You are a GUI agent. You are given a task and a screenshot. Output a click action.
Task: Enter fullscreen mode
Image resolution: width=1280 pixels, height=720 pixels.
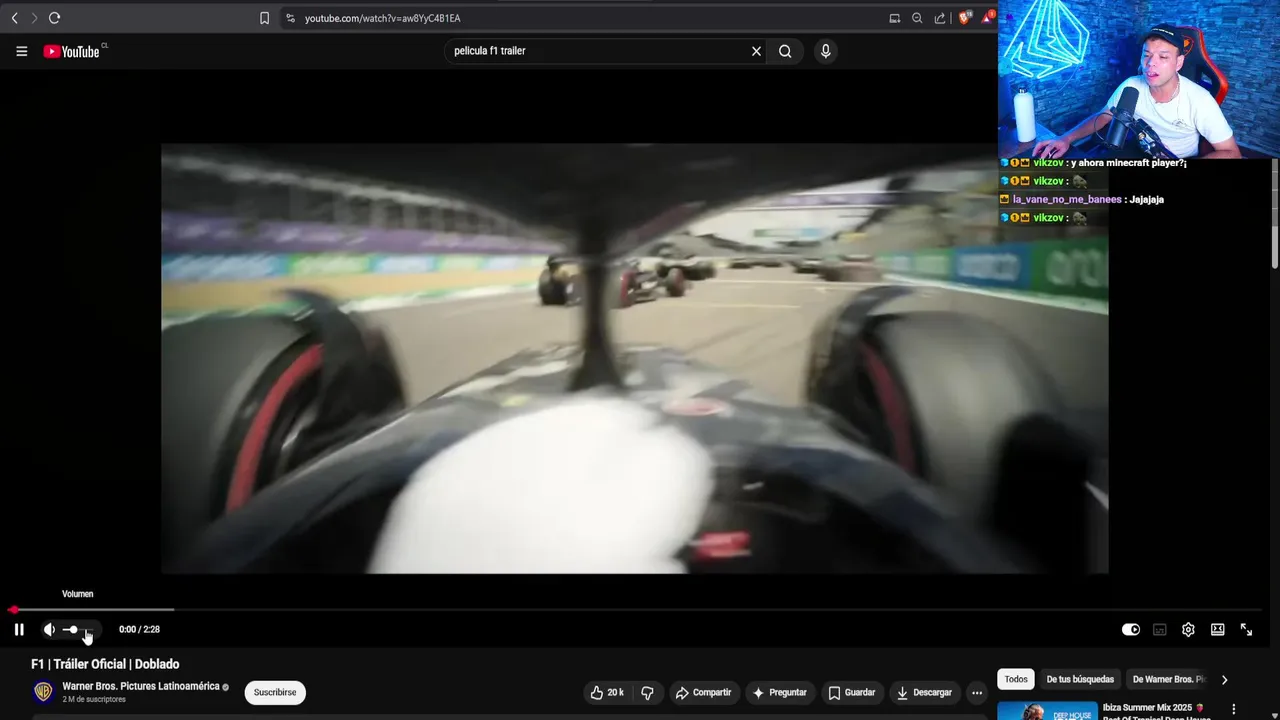tap(1246, 629)
